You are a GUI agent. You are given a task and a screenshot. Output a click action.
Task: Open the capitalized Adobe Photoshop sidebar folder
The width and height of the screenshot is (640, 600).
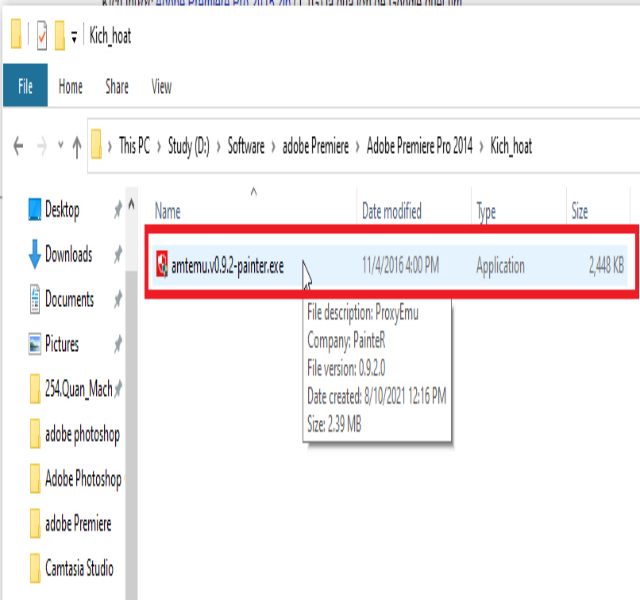(83, 479)
